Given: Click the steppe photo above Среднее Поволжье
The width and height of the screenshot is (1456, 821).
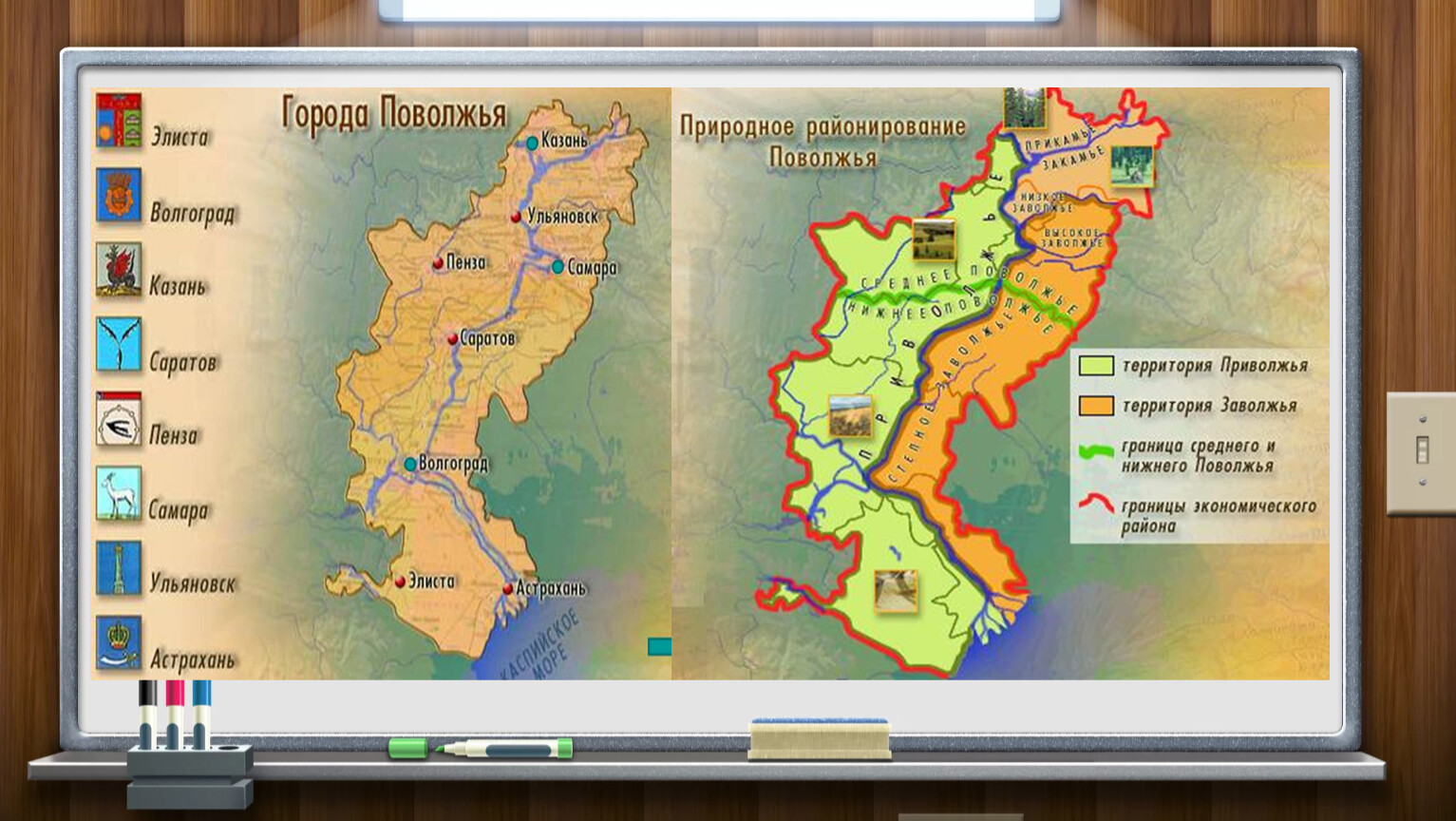Looking at the screenshot, I should coord(934,239).
